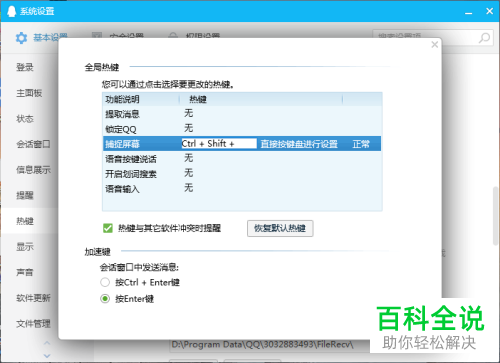Open 登录 in the sidebar
Screen dimensions: 500x363
pos(25,67)
